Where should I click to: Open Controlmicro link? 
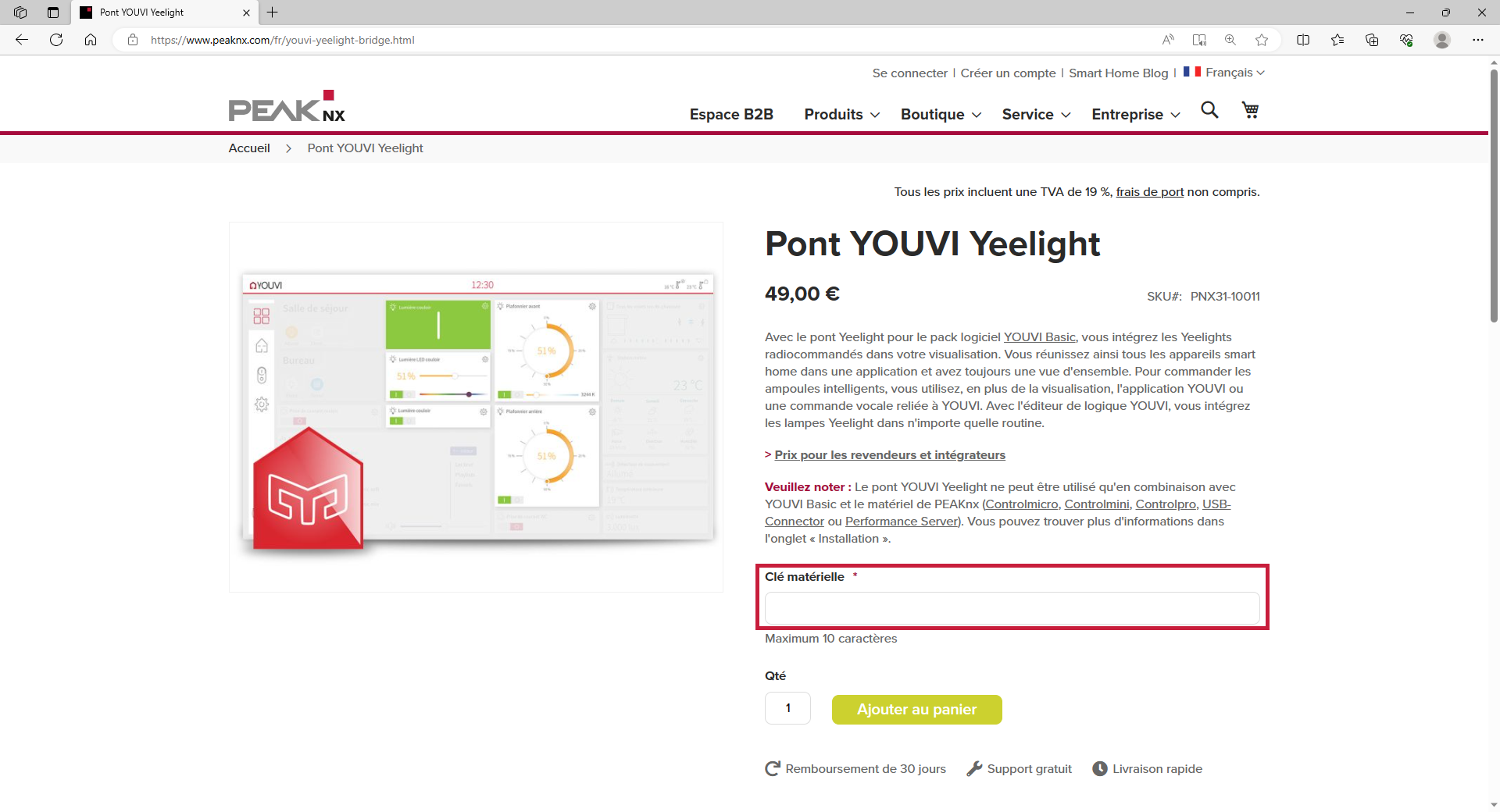1022,504
